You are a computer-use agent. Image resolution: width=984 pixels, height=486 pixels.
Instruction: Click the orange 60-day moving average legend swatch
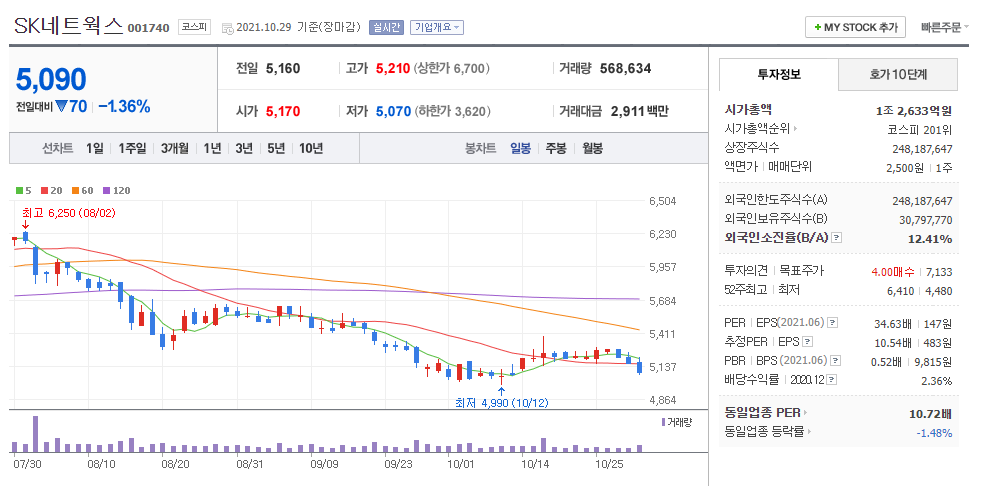tap(75, 190)
